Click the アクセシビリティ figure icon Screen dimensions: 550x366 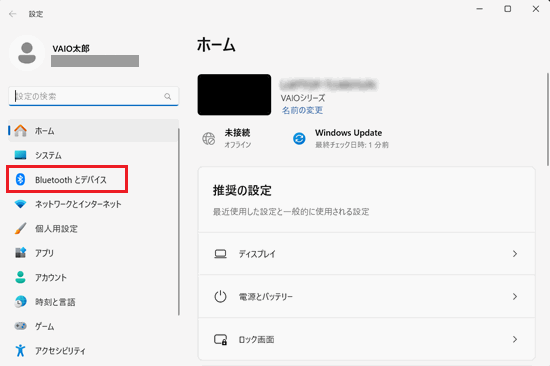point(20,350)
